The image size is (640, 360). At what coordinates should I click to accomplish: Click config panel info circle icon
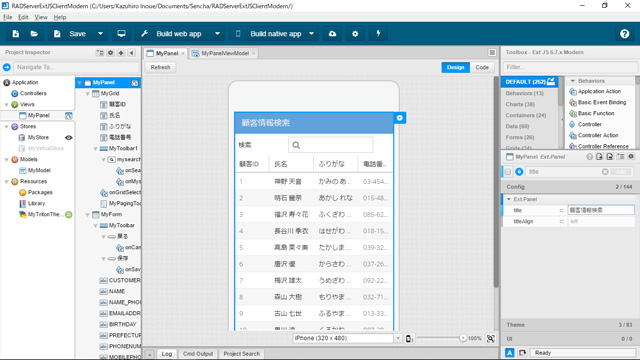[x=589, y=157]
